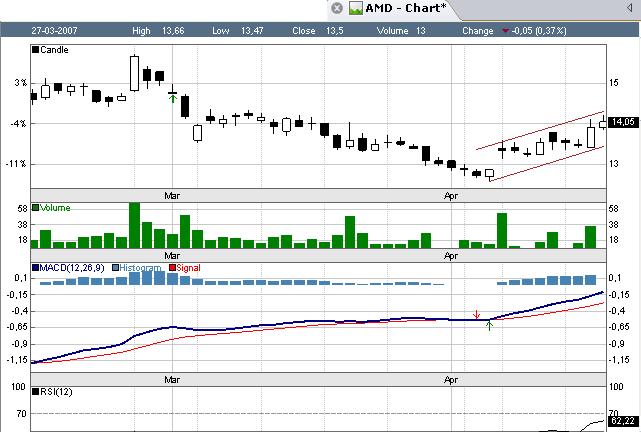Select the AMD - Chart* tab
Viewport: 641px width, 432px height.
click(392, 9)
